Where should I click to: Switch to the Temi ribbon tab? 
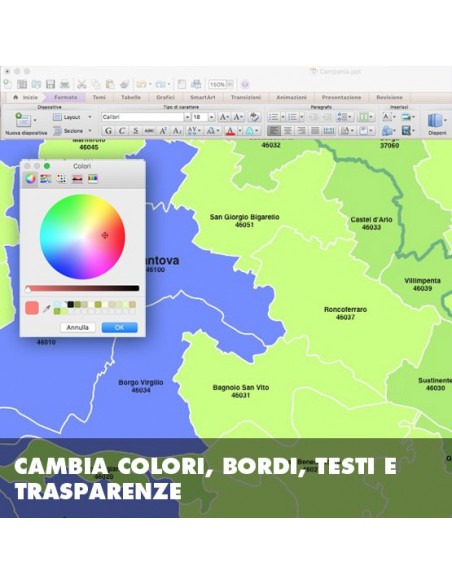click(x=99, y=97)
